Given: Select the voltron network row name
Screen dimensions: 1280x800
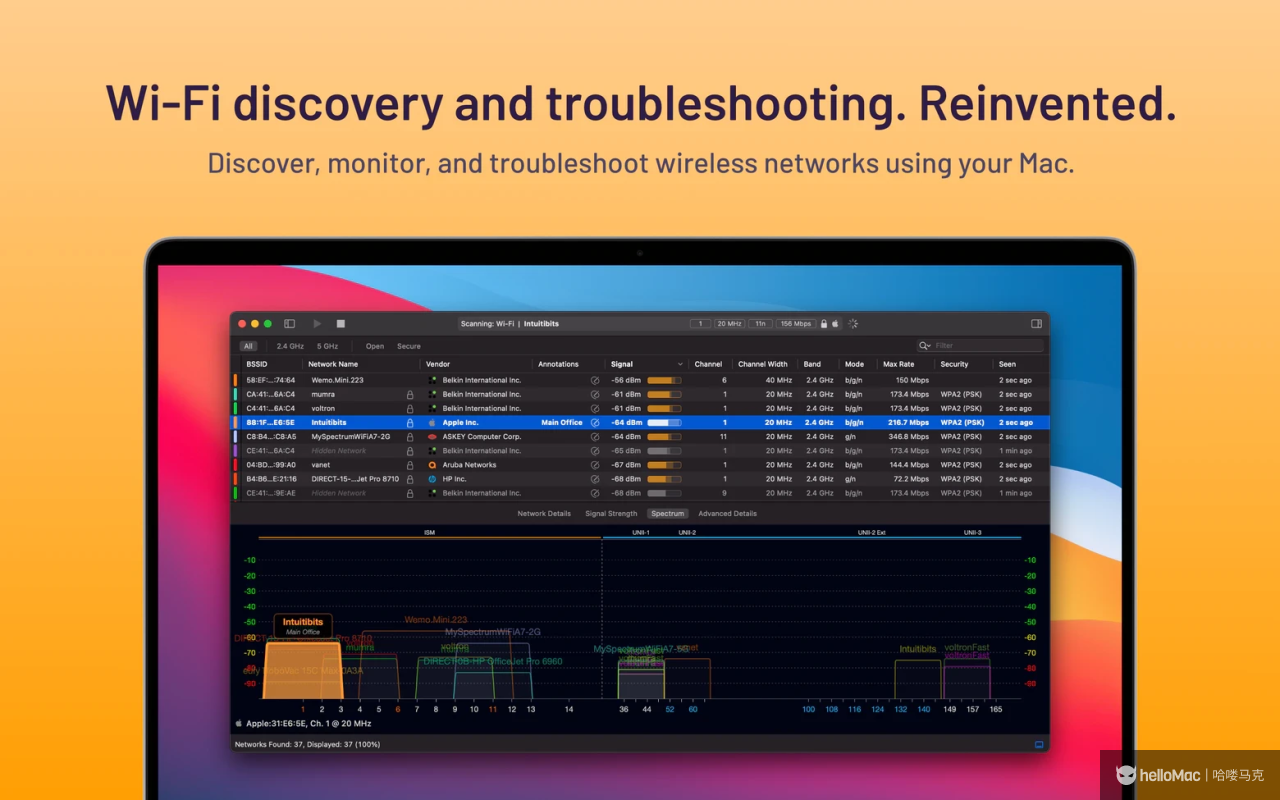Looking at the screenshot, I should point(323,408).
